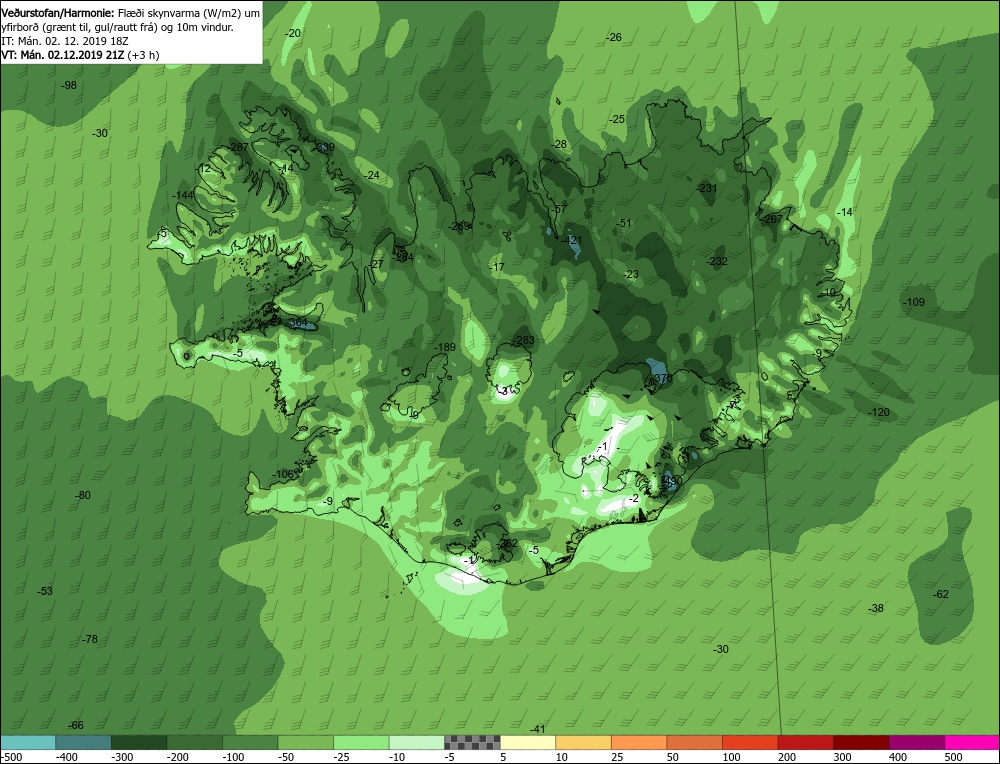This screenshot has width=1000, height=764.
Task: Click the '-98' value on the map
Action: click(x=68, y=85)
